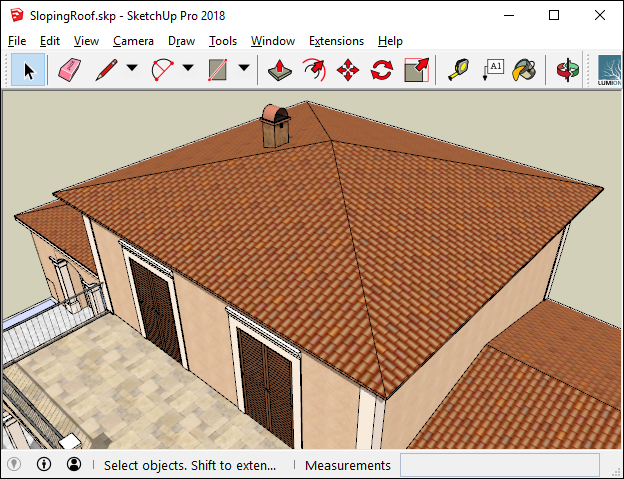The image size is (624, 479).
Task: Activate the Push/Pull tool
Action: 282,70
